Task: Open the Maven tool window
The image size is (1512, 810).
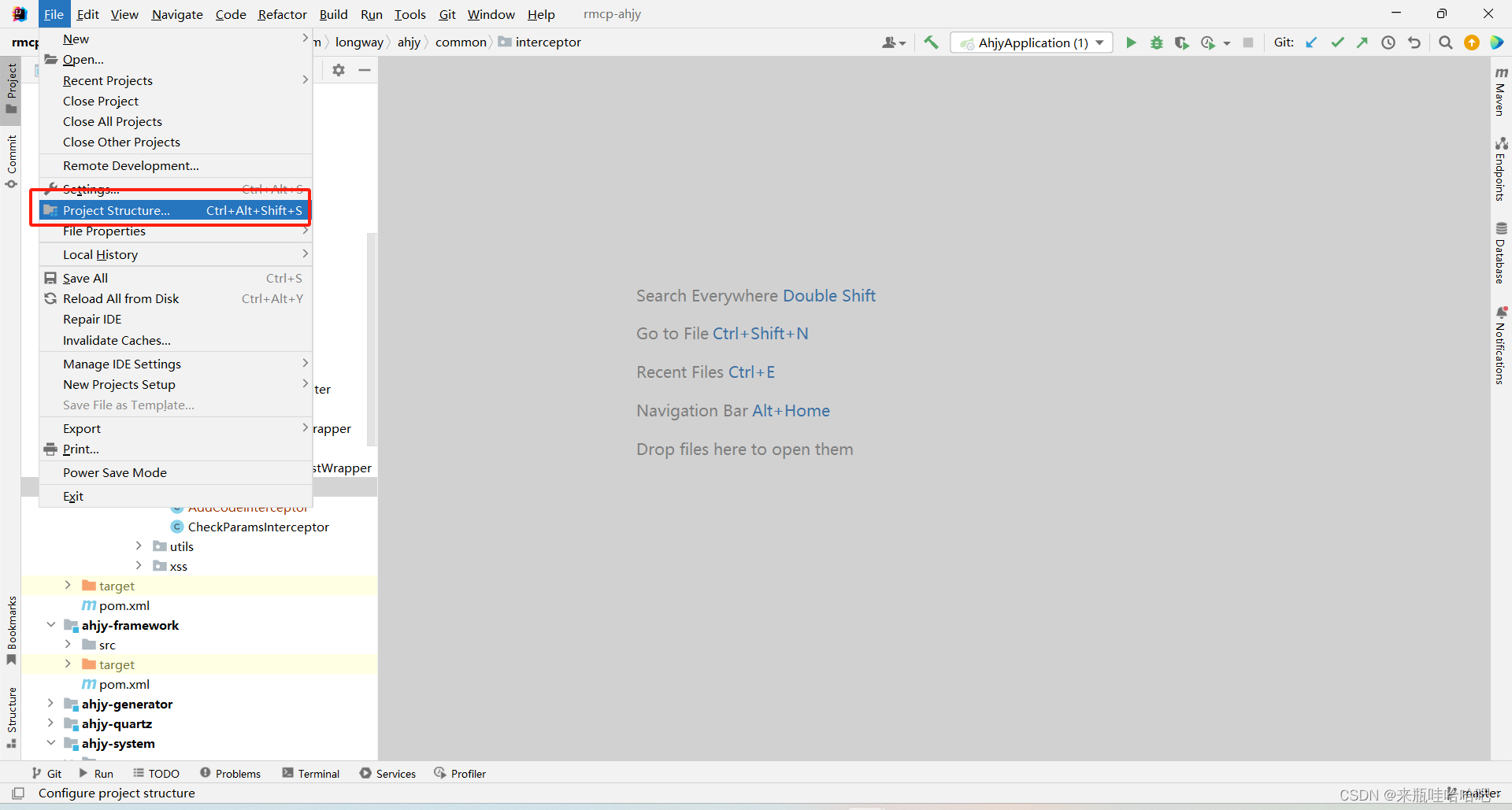Action: click(x=1502, y=94)
